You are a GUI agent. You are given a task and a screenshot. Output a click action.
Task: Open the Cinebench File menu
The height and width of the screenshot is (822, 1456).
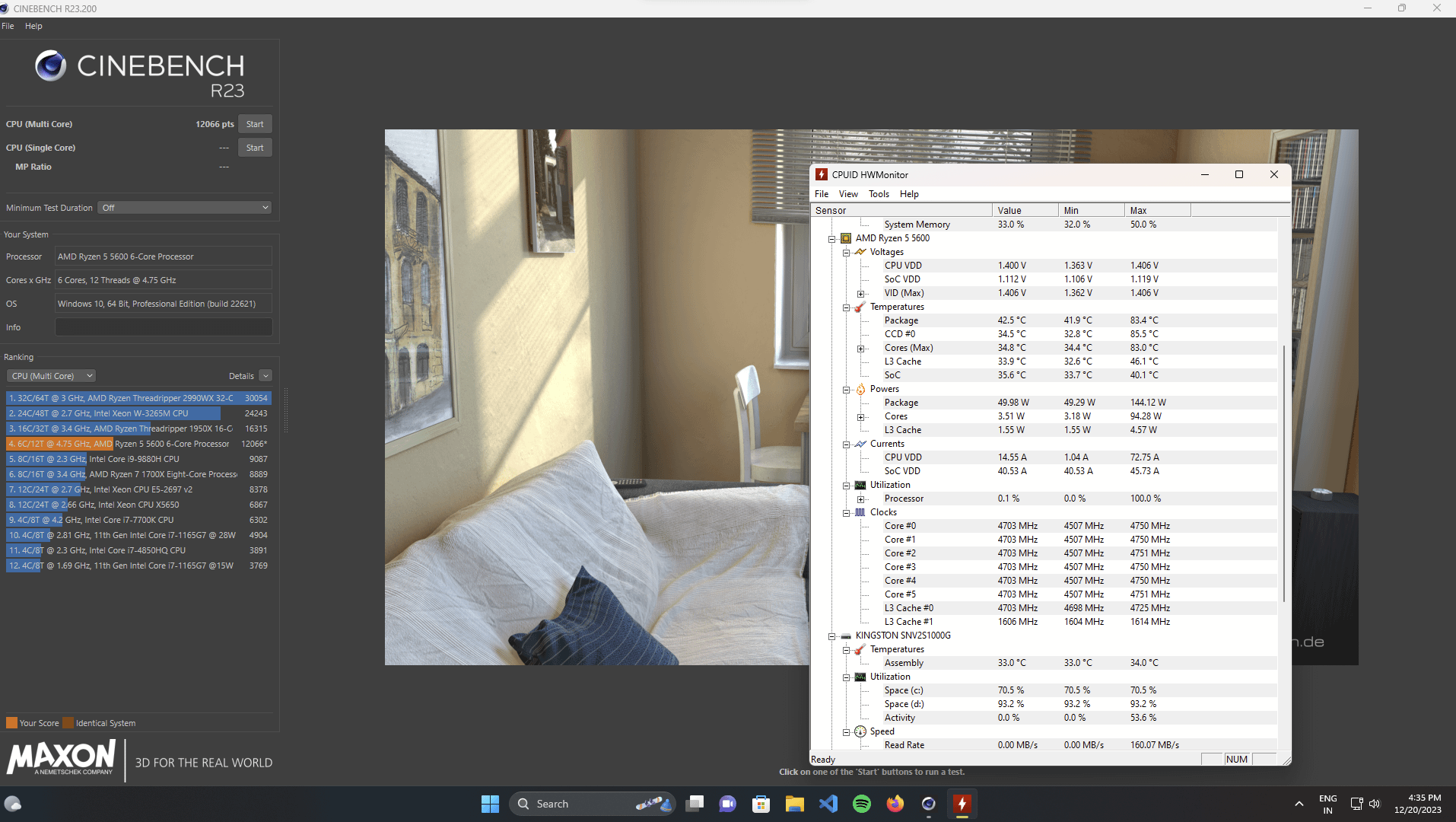[8, 26]
